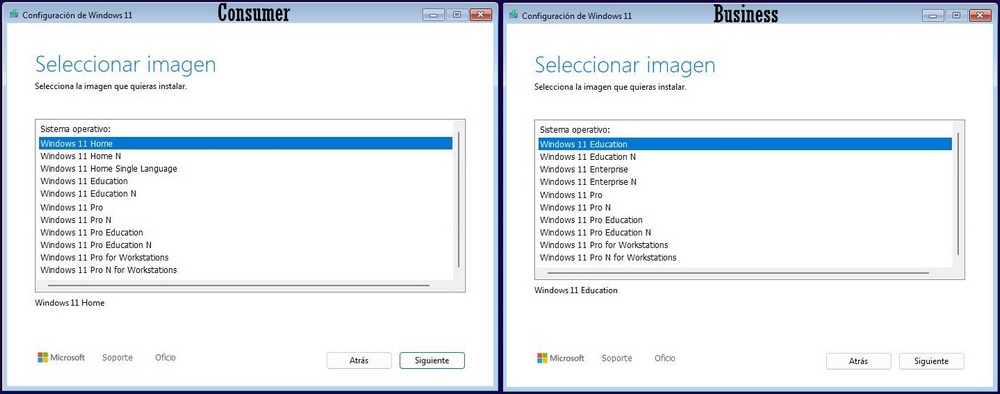Click Siguiente button in Business window
This screenshot has height=394, width=1000.
pos(931,361)
